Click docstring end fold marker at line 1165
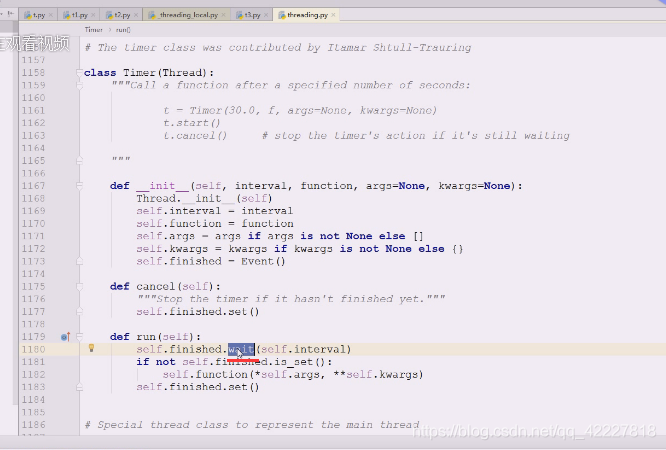This screenshot has width=666, height=450. click(x=79, y=161)
